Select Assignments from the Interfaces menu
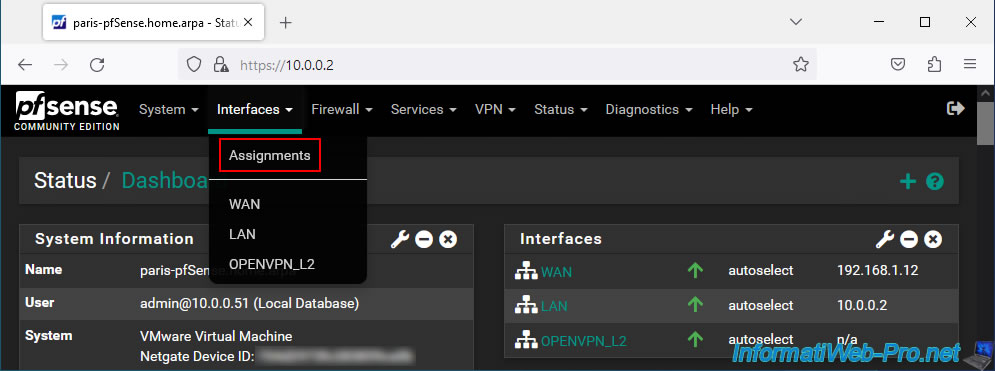This screenshot has height=371, width=995. click(270, 155)
